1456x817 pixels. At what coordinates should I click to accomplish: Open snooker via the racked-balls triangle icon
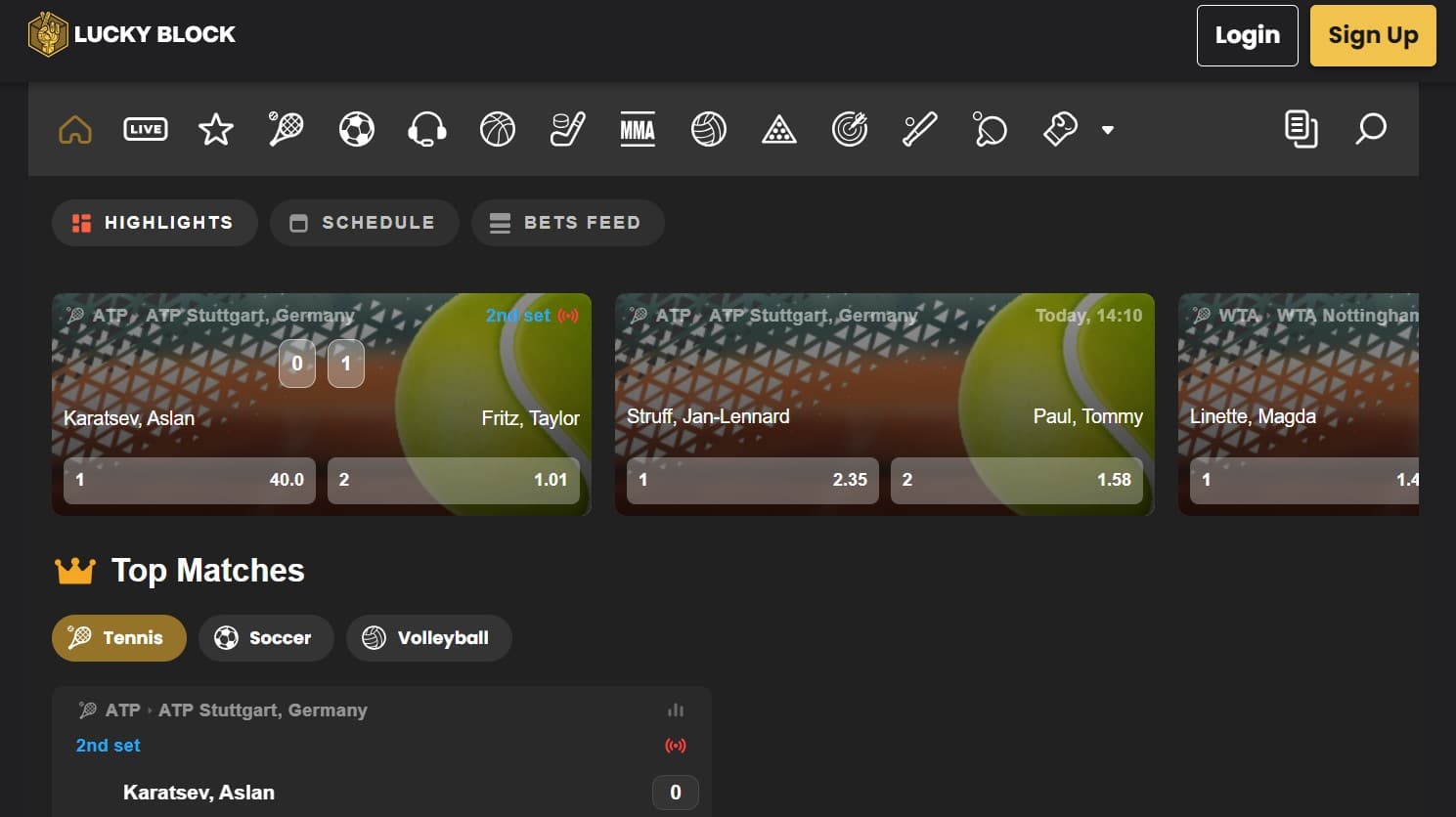coord(779,129)
